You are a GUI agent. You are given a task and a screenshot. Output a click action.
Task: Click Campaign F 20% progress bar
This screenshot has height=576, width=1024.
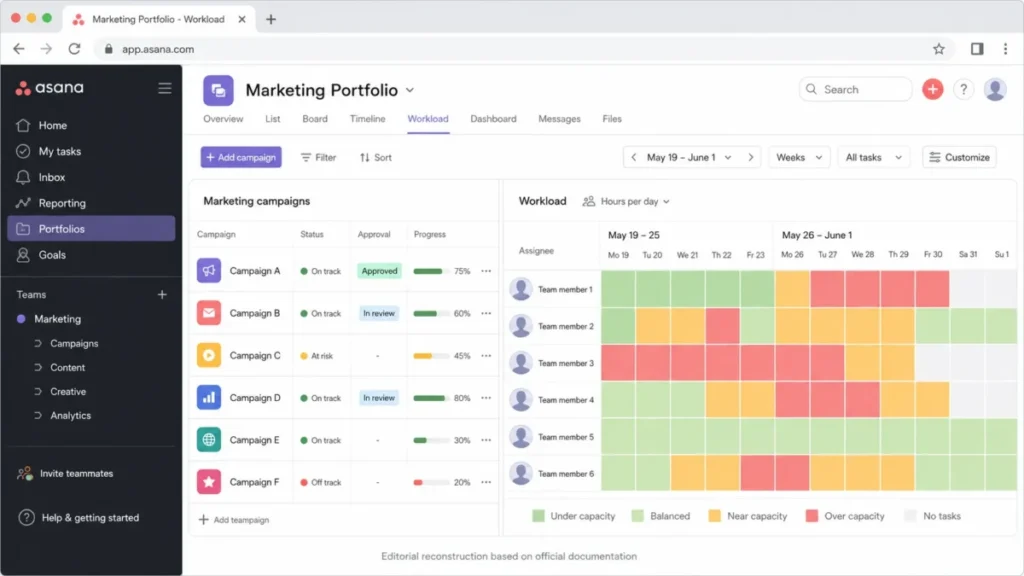click(x=431, y=483)
